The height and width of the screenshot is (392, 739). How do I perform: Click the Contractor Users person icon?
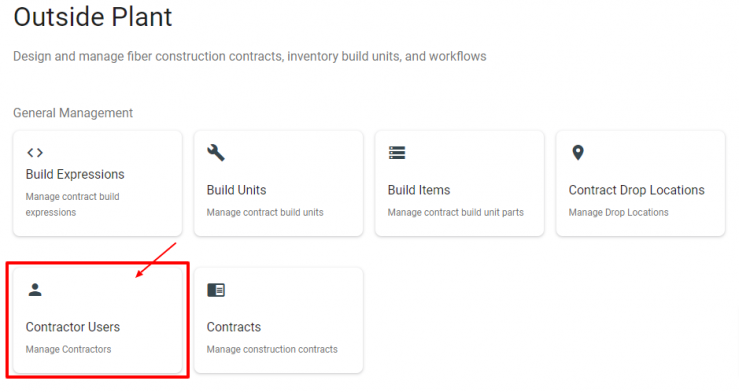pyautogui.click(x=35, y=290)
